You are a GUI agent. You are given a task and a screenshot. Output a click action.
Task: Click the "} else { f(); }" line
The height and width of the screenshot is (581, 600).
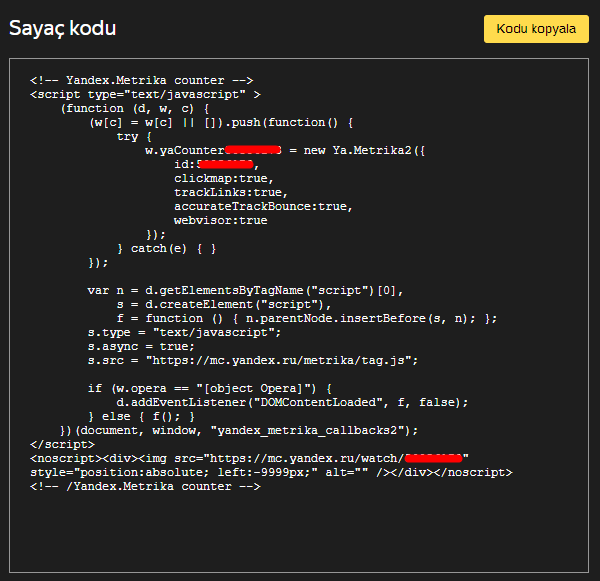[x=141, y=416]
